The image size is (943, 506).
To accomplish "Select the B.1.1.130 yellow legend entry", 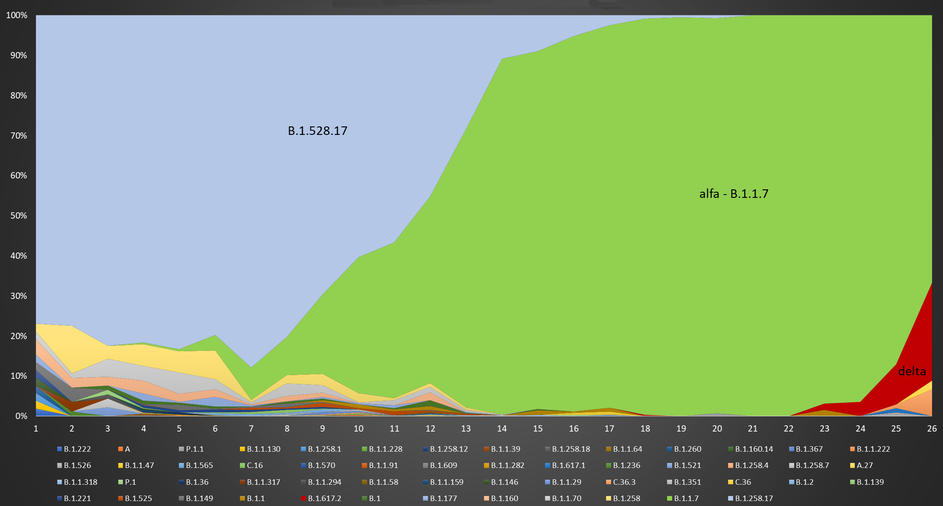I will coord(262,449).
